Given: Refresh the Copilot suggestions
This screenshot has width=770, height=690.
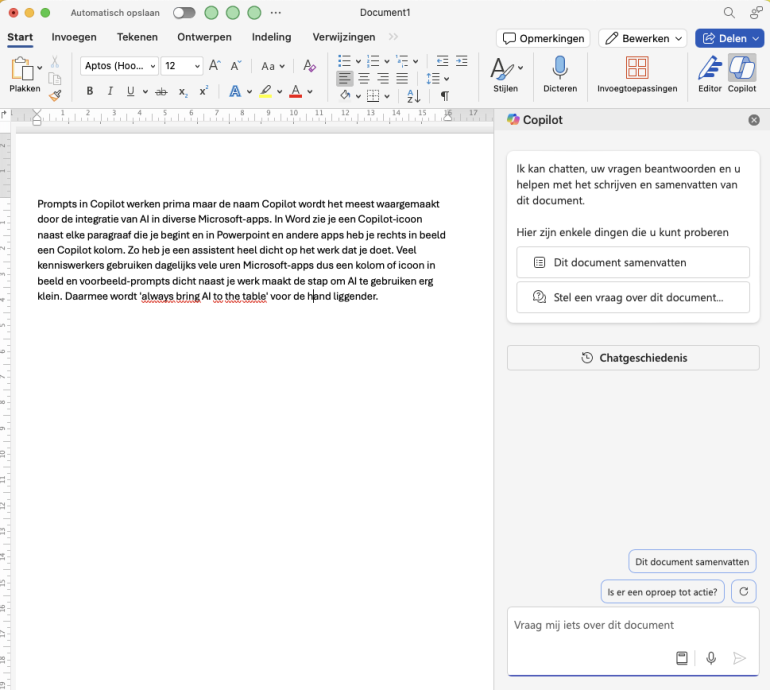Looking at the screenshot, I should 743,591.
